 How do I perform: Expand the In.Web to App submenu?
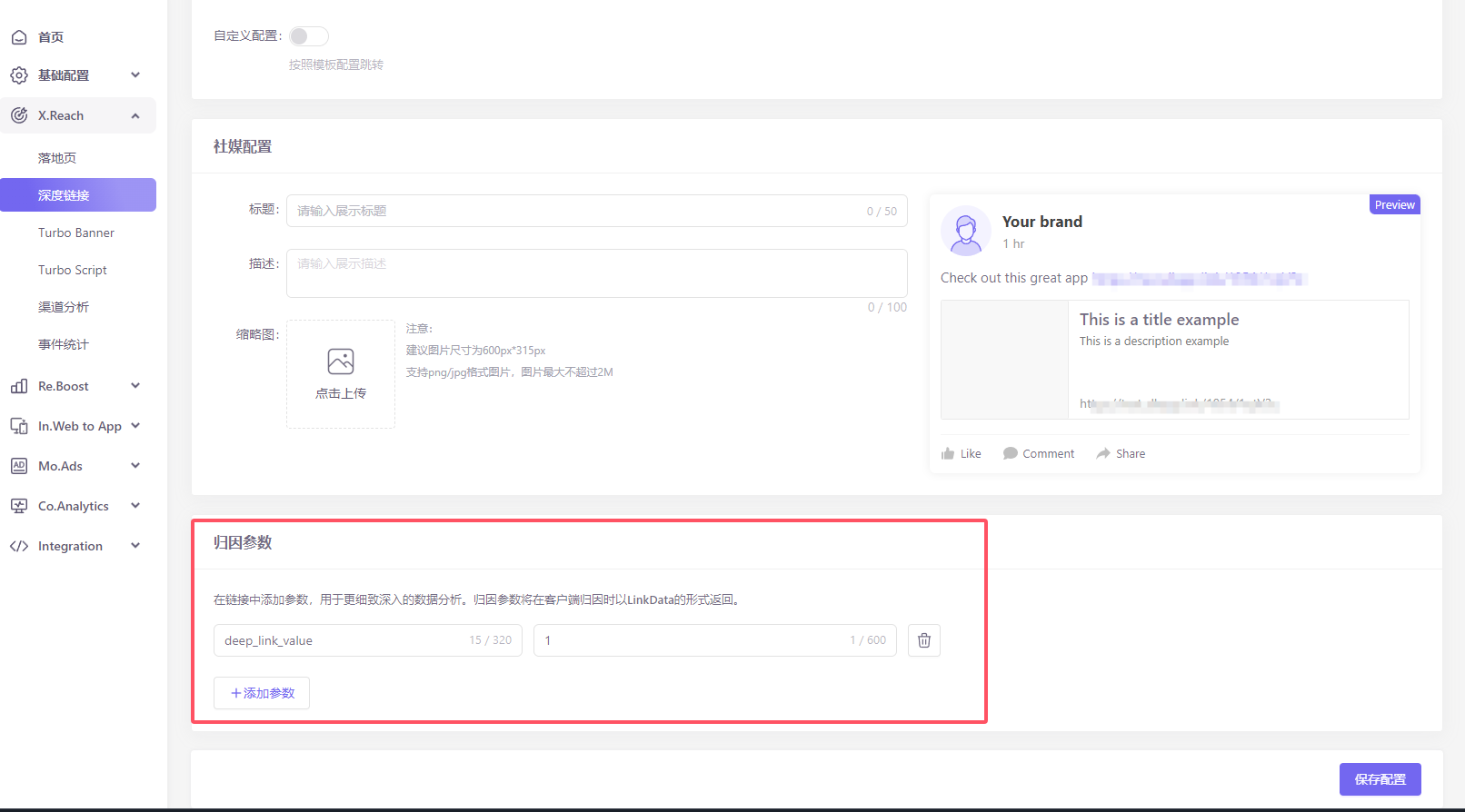[135, 426]
